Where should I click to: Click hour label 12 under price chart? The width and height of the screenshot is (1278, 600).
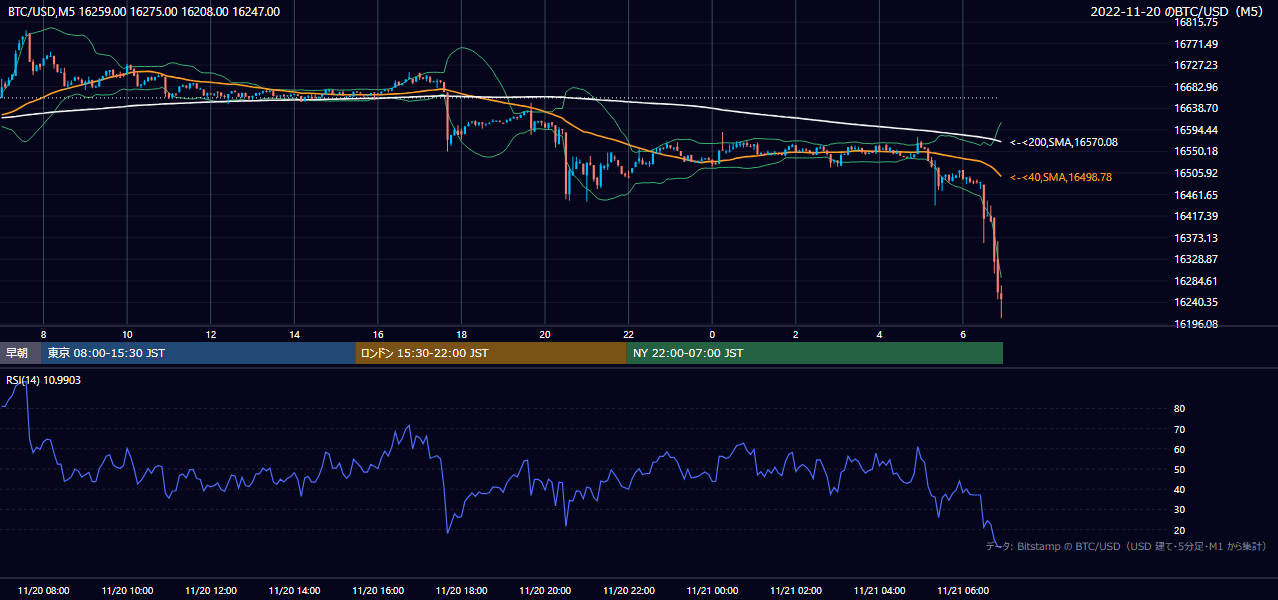click(x=211, y=334)
